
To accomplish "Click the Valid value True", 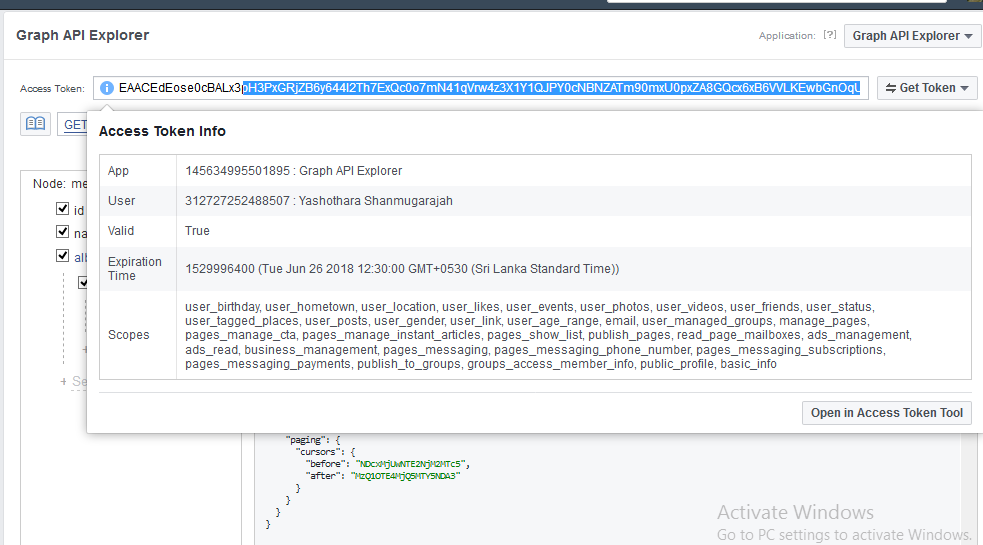I will click(x=197, y=231).
